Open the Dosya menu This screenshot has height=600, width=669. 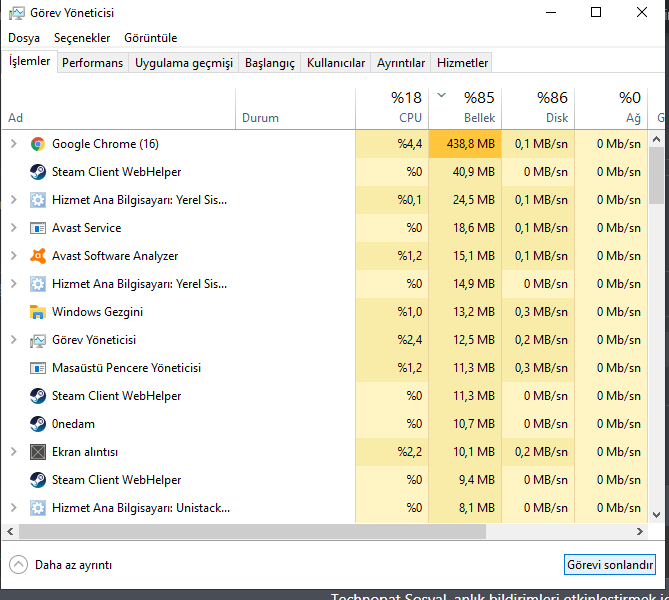click(x=24, y=38)
